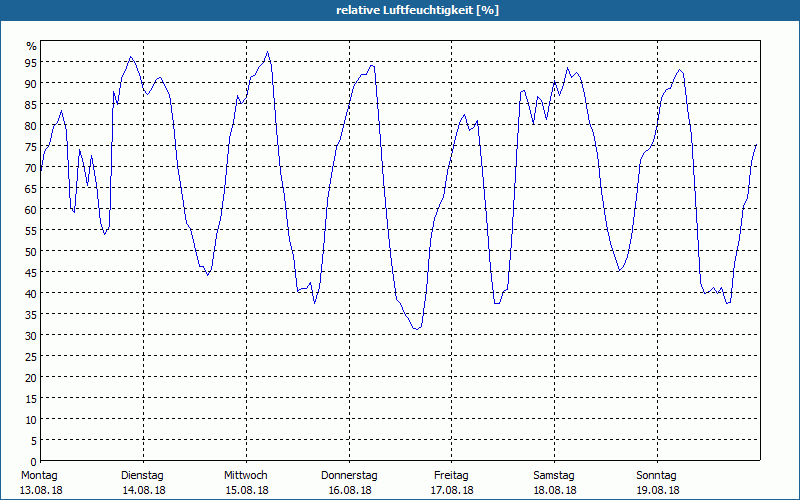Select the Dienstag 14.08.18 axis label
This screenshot has width=800, height=500.
point(143,483)
